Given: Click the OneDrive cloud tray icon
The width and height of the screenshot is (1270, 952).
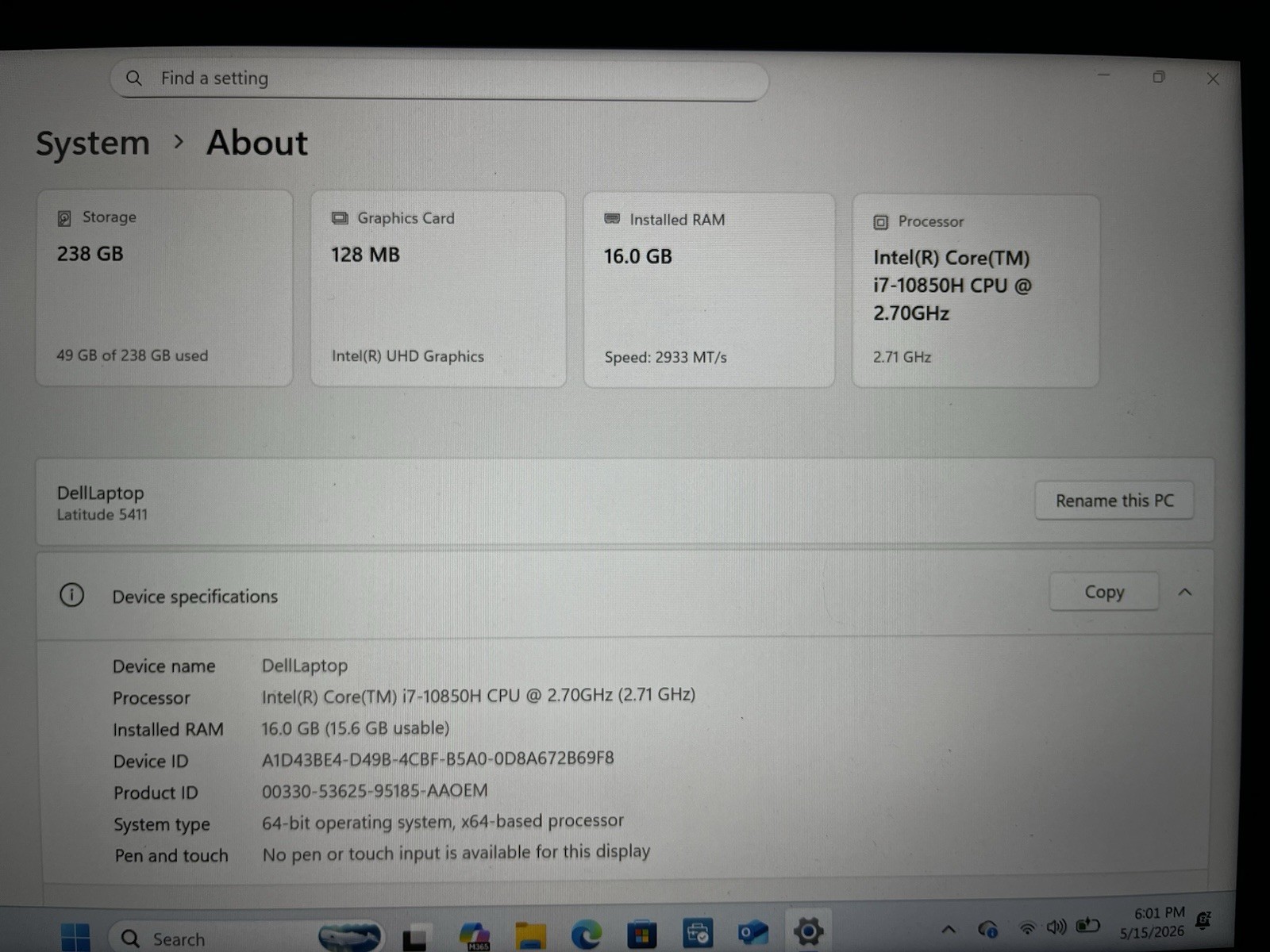Looking at the screenshot, I should pos(987,928).
